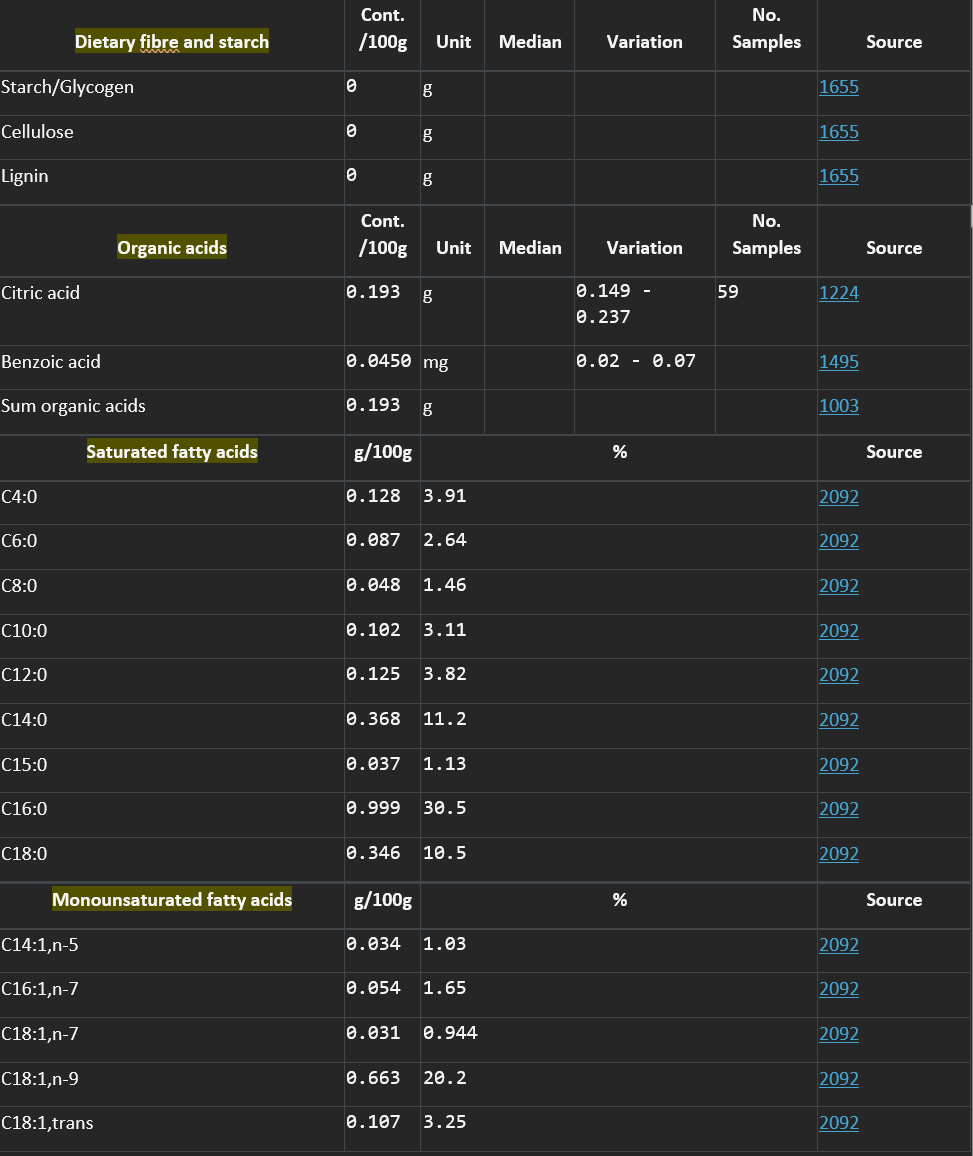The width and height of the screenshot is (973, 1156).
Task: Click the C12:0 g/100g value 0.125
Action: click(374, 675)
